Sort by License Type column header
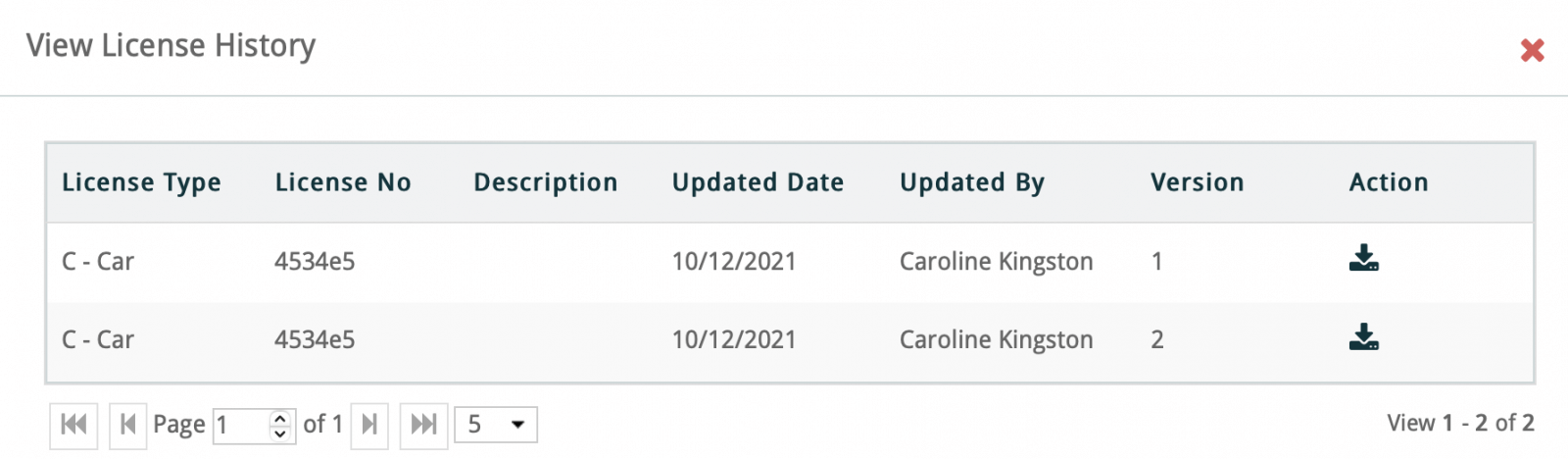Image resolution: width=1568 pixels, height=459 pixels. [141, 182]
